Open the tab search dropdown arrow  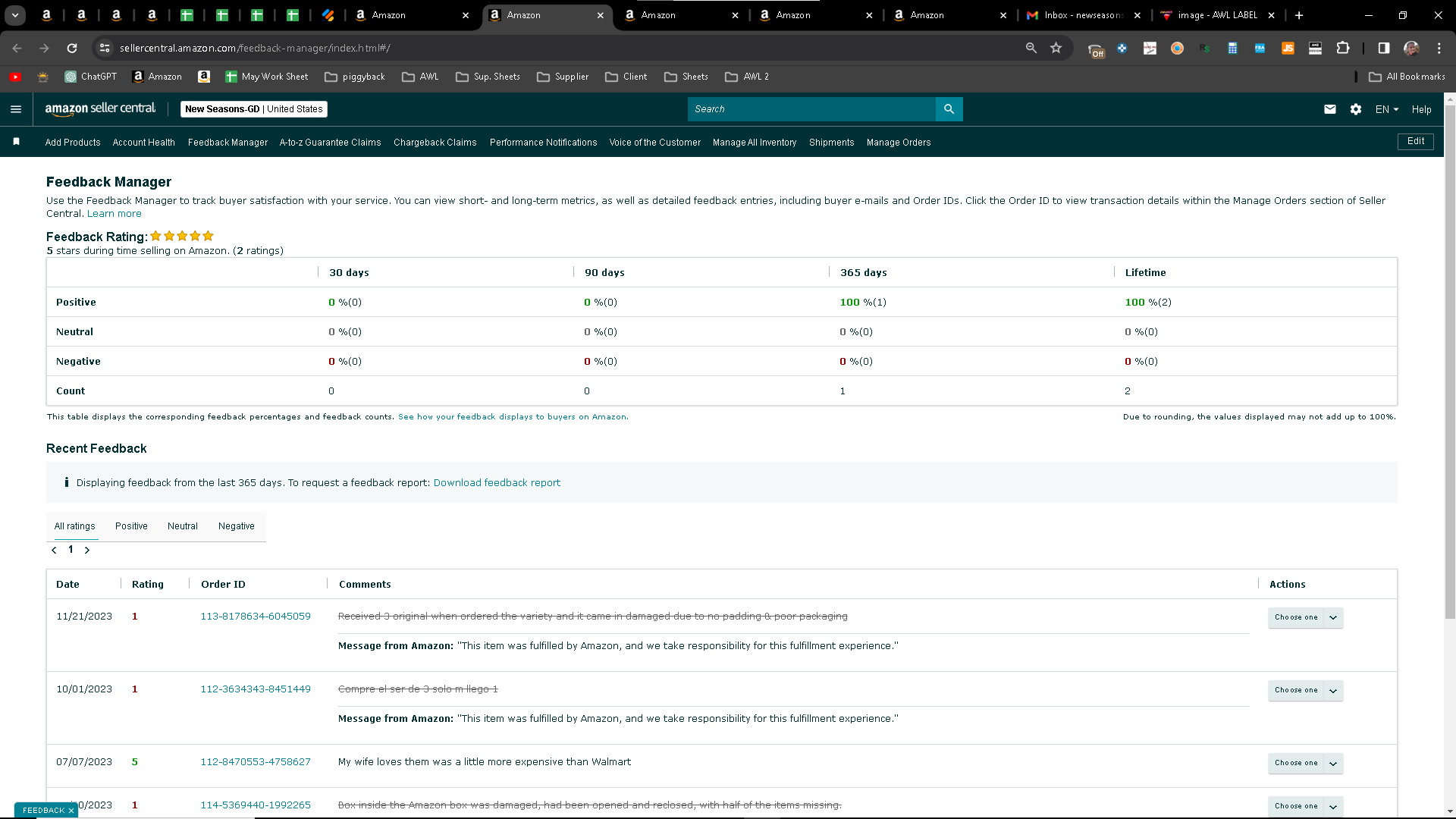tap(15, 15)
